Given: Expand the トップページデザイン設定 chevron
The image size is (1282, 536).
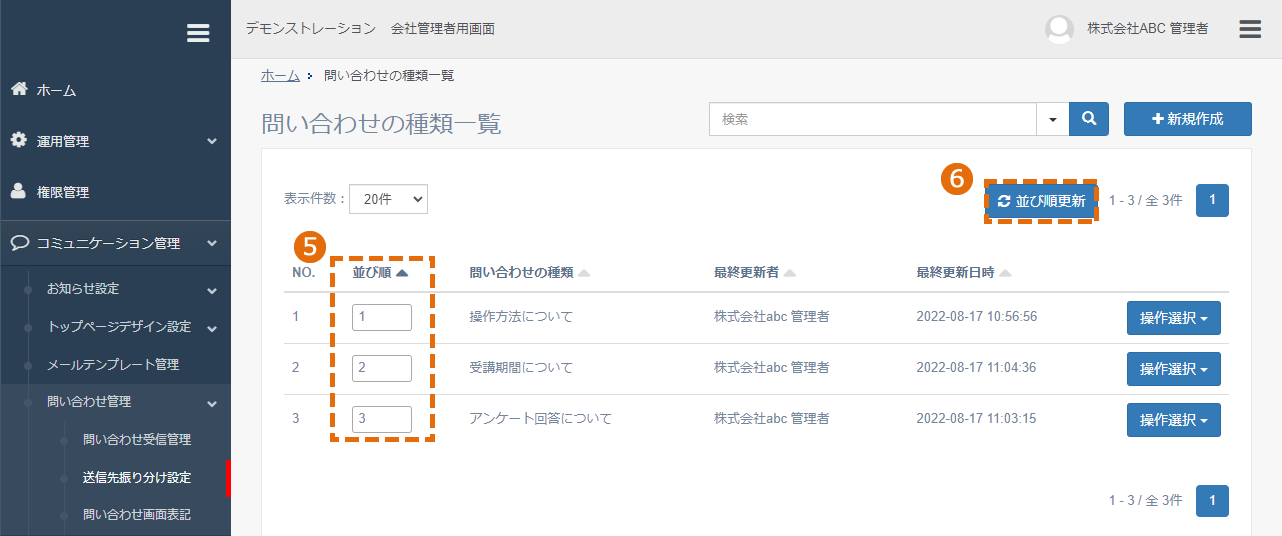Looking at the screenshot, I should coord(212,328).
